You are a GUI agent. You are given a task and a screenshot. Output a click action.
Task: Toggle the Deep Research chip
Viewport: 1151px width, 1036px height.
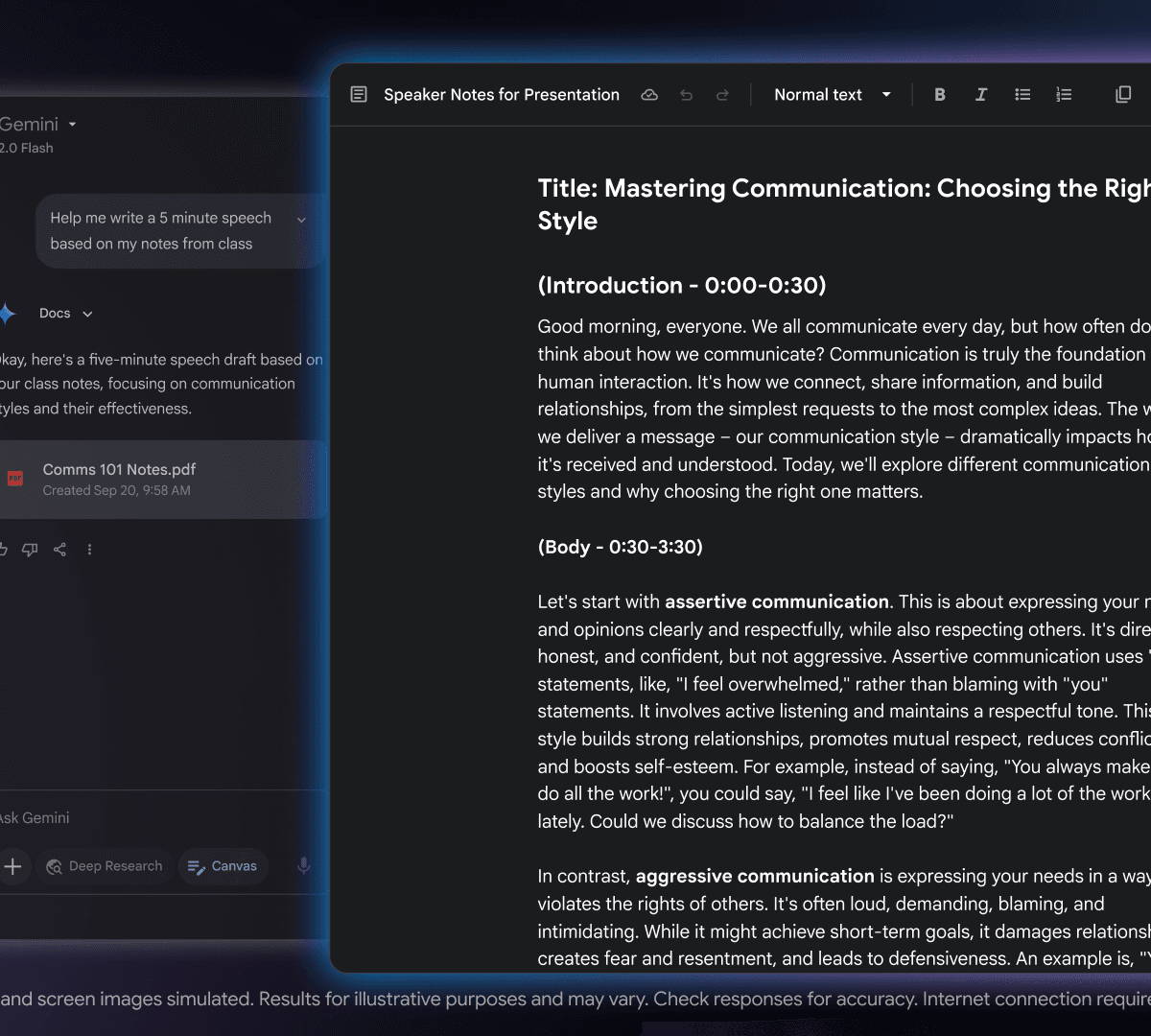105,866
